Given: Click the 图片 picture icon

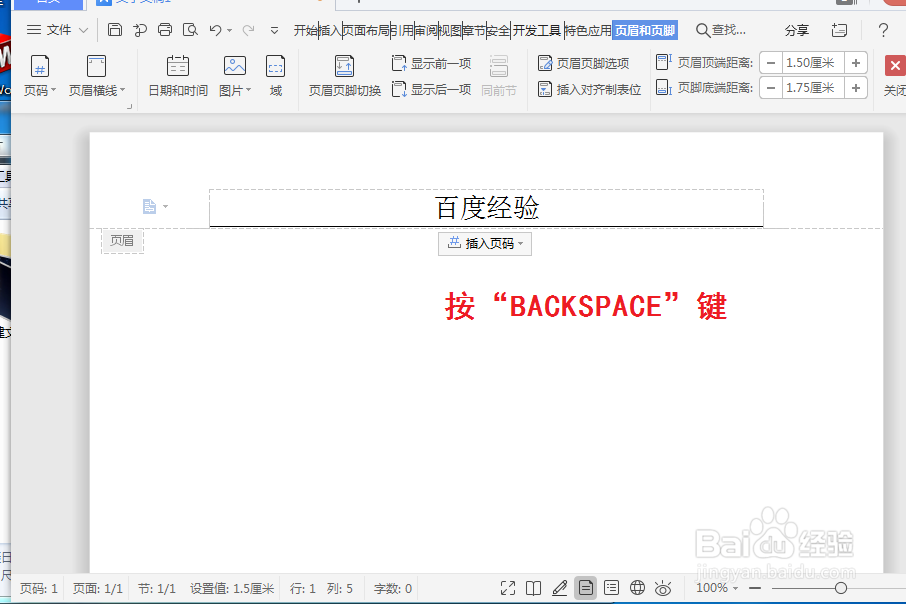Looking at the screenshot, I should [235, 66].
